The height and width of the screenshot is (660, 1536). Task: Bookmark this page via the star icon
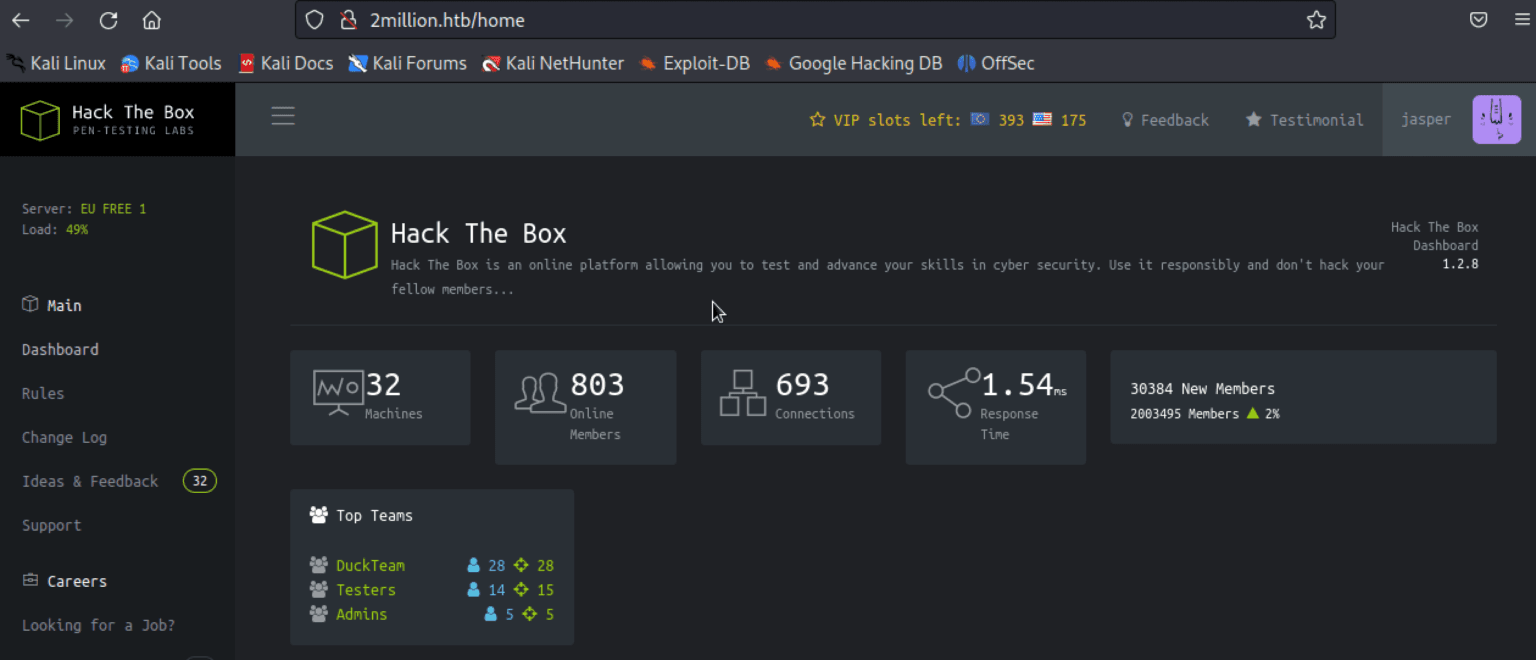click(1316, 20)
